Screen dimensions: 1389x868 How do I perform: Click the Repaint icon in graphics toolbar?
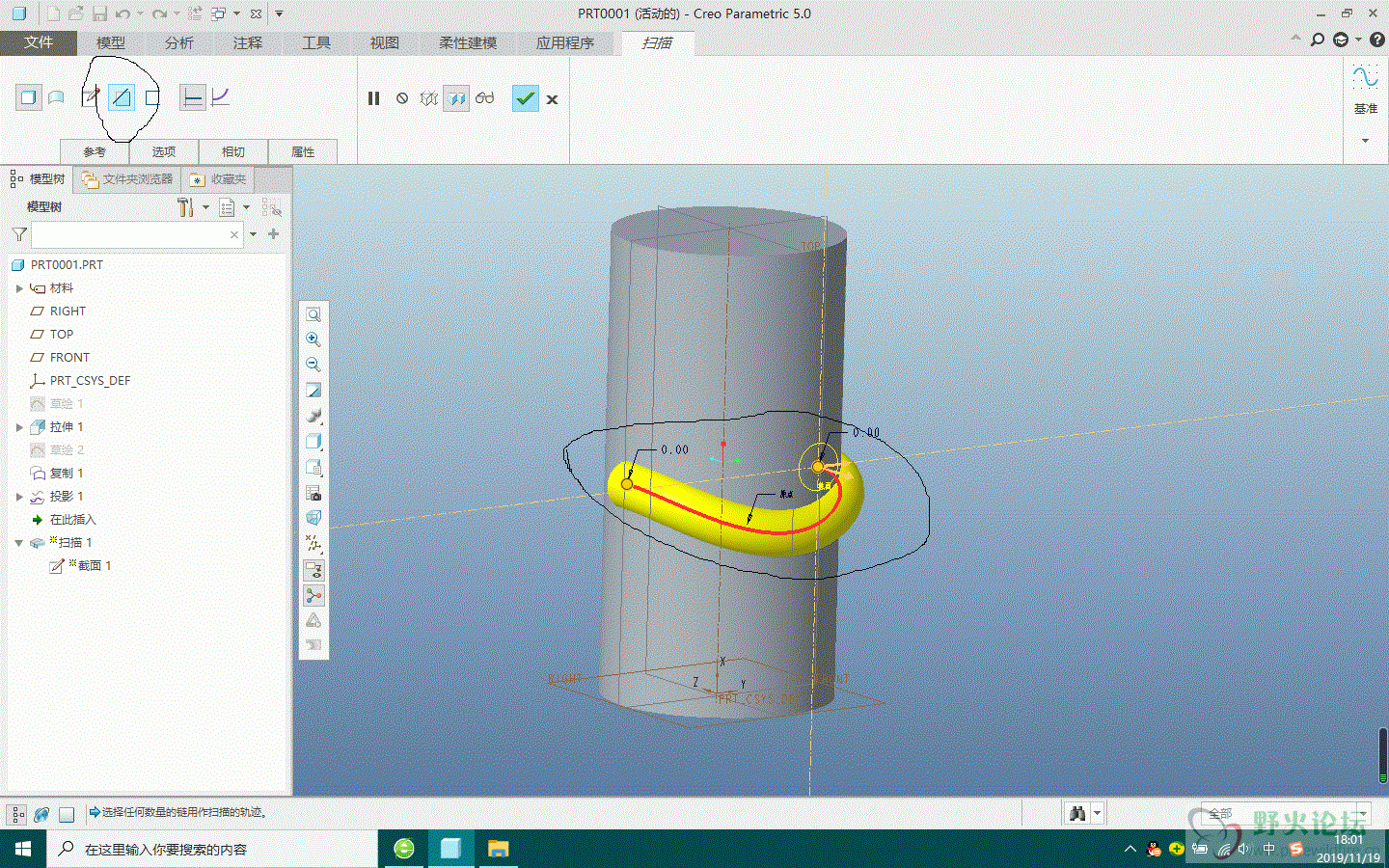[313, 391]
